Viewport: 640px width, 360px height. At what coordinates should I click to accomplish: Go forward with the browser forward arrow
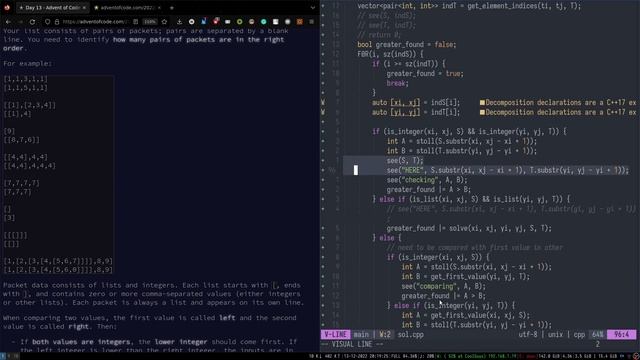[20, 22]
